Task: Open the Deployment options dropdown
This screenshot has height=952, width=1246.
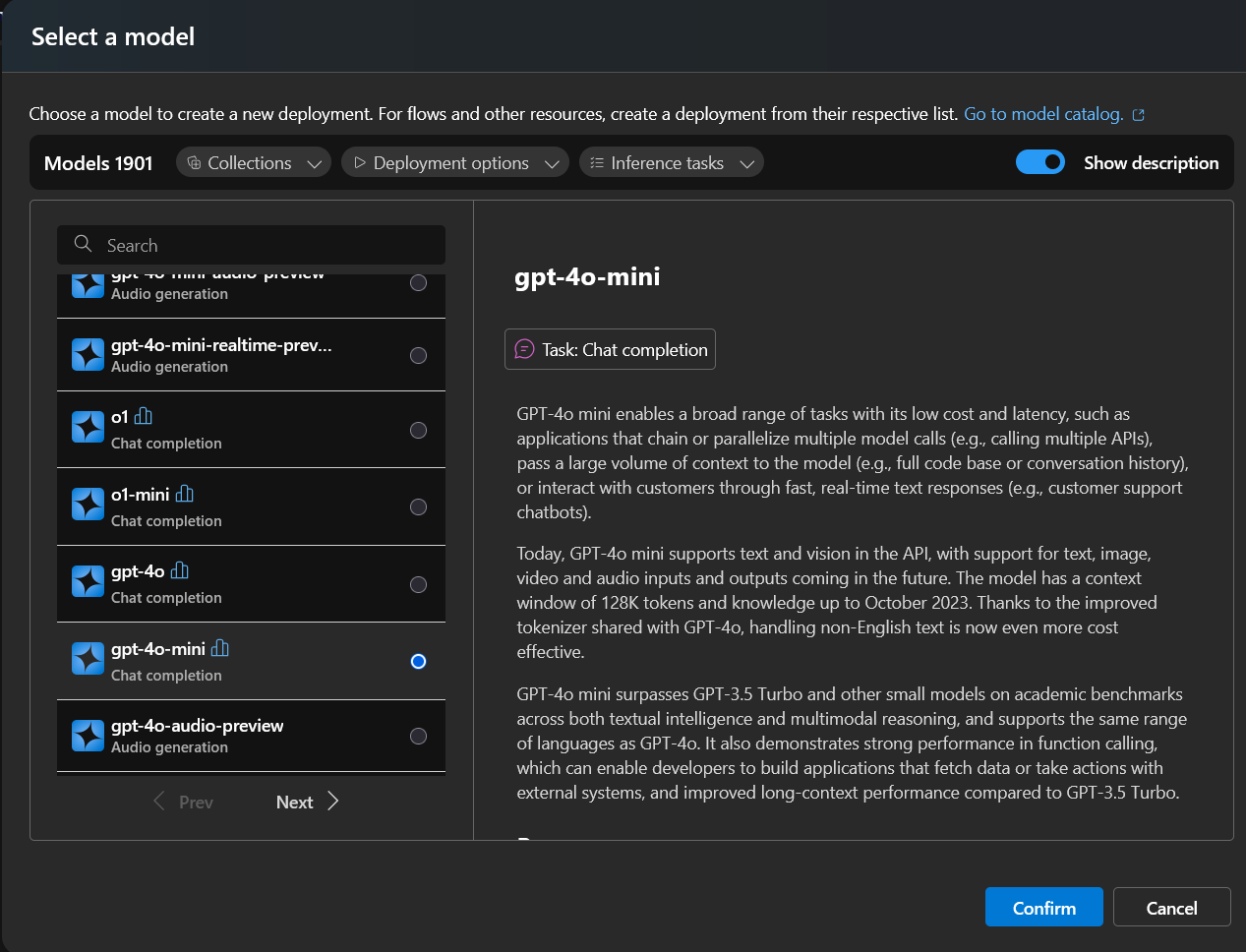Action: [453, 162]
